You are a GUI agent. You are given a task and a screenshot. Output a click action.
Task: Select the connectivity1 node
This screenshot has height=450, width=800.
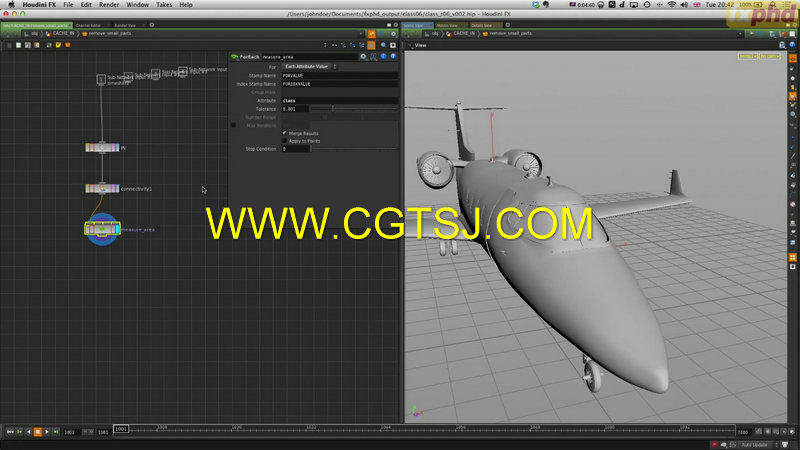tap(102, 189)
